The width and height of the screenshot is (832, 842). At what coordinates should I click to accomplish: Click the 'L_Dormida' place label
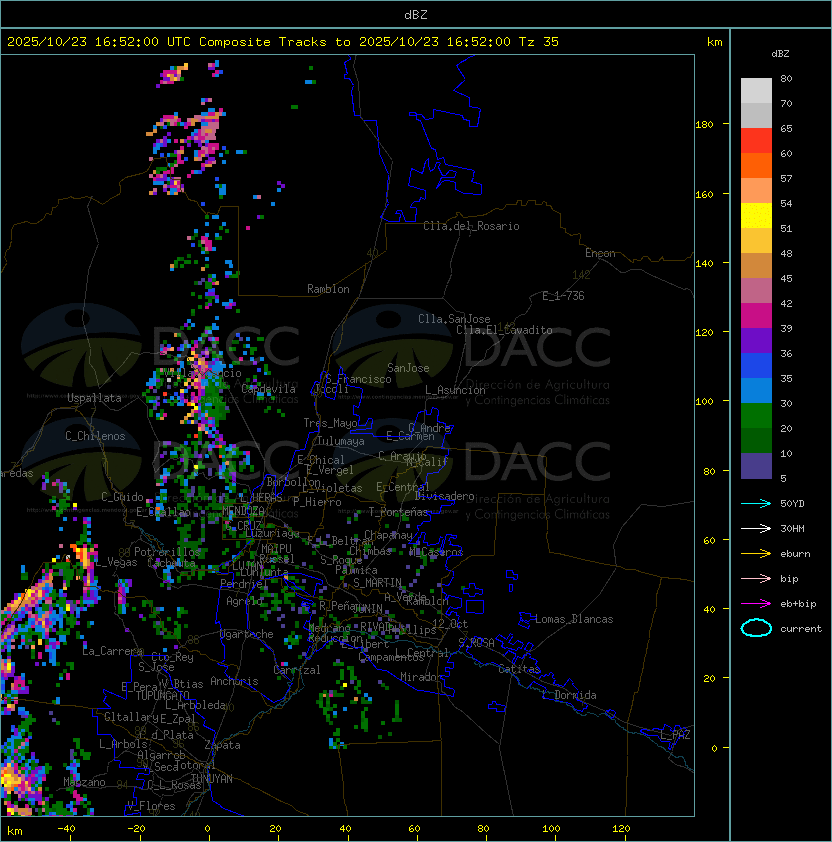tap(569, 695)
